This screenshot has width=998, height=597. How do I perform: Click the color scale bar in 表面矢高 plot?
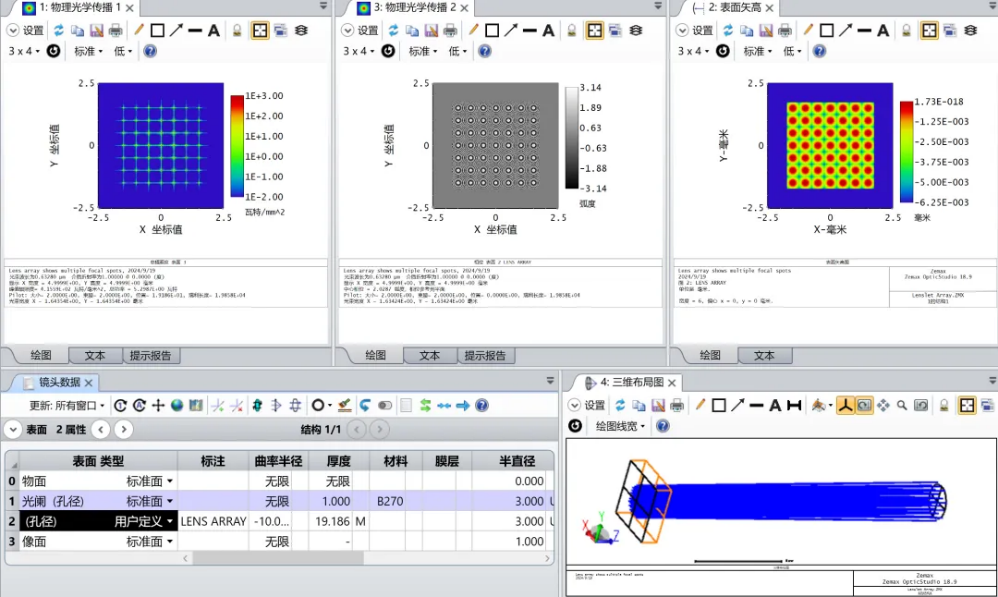[x=905, y=151]
